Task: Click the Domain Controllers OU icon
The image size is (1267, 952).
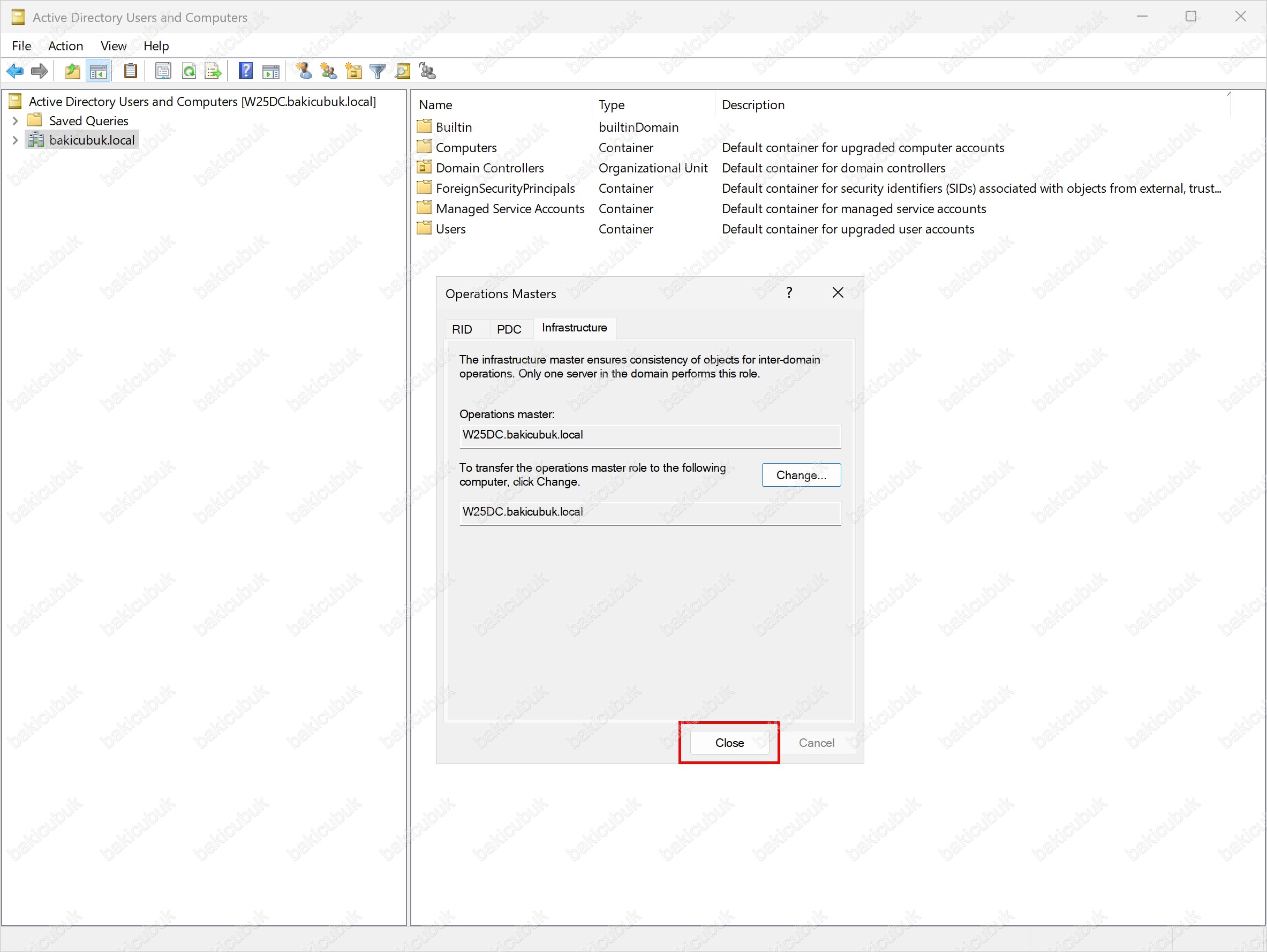Action: [424, 167]
